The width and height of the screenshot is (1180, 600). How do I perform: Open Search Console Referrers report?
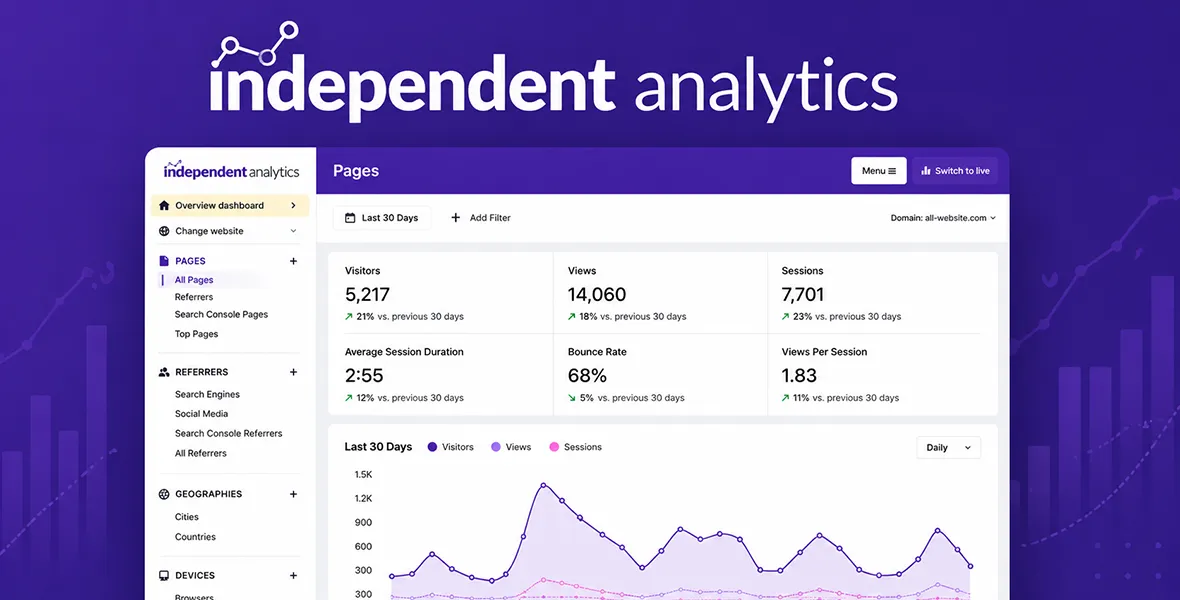[229, 434]
